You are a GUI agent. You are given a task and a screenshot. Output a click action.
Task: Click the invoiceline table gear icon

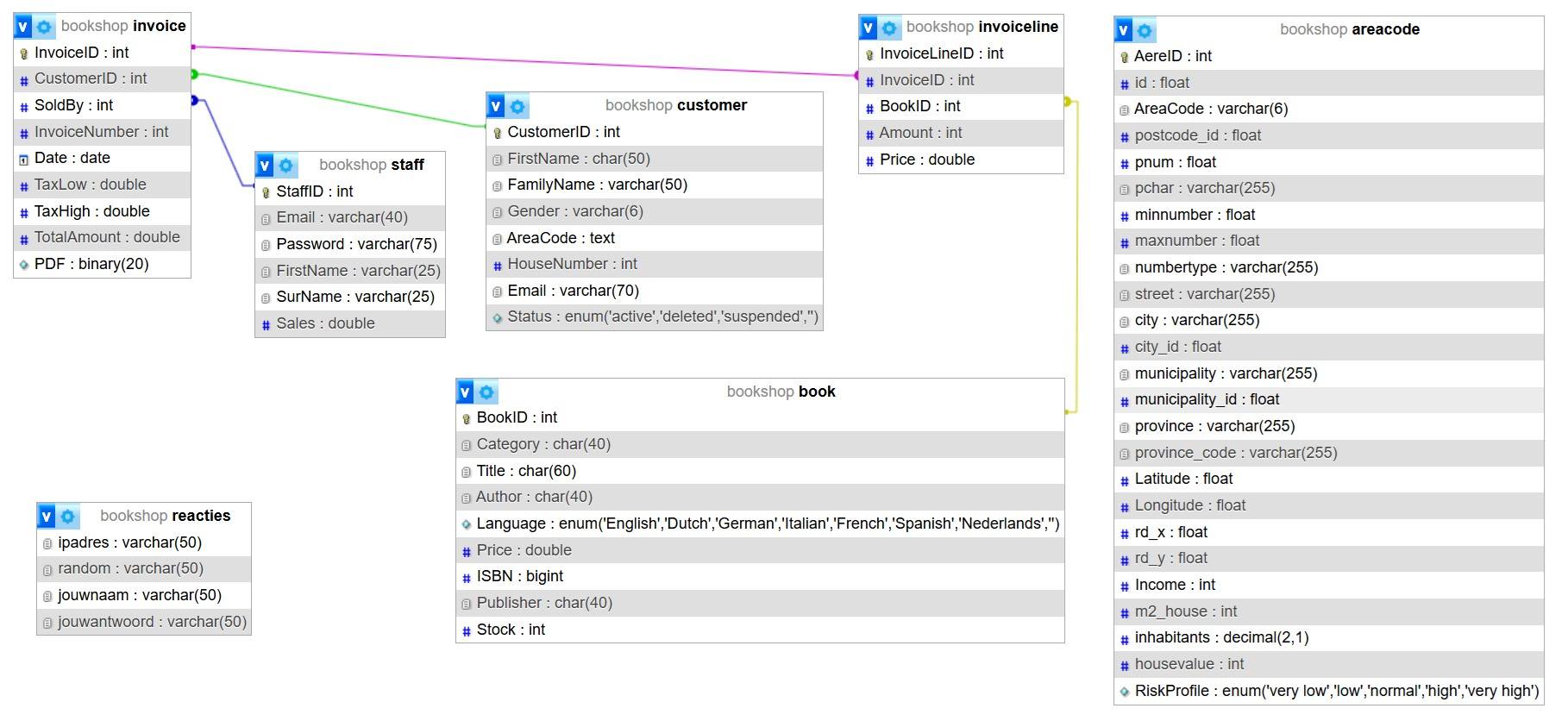click(x=889, y=28)
